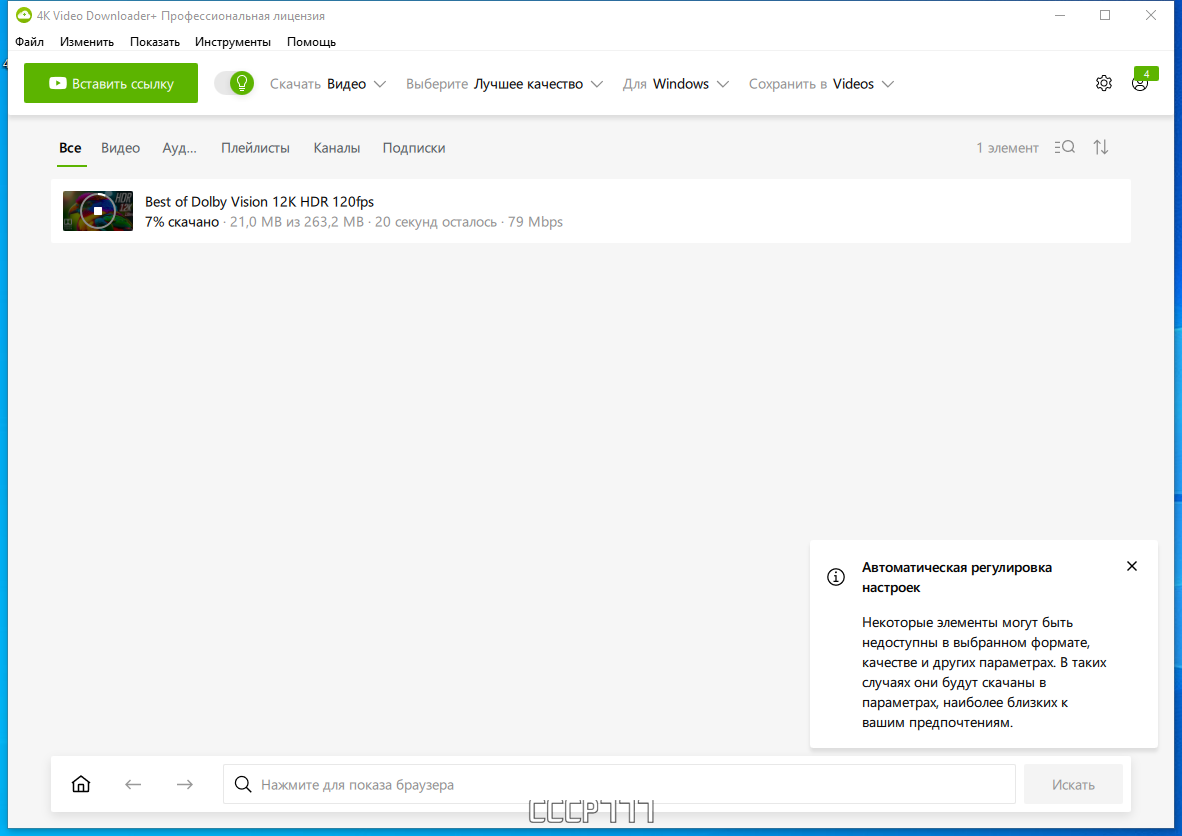Click the browser search input field
The height and width of the screenshot is (836, 1182).
(x=619, y=785)
